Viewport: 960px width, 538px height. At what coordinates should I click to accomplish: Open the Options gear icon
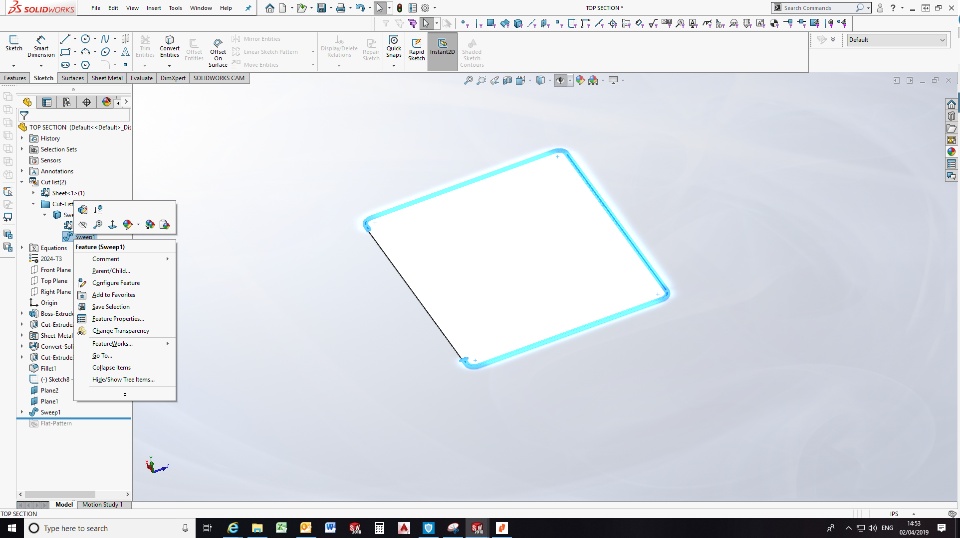(426, 8)
